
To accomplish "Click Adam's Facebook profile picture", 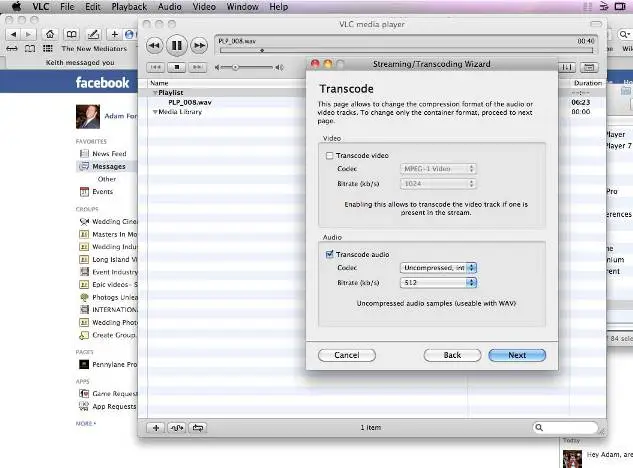I will tap(88, 116).
